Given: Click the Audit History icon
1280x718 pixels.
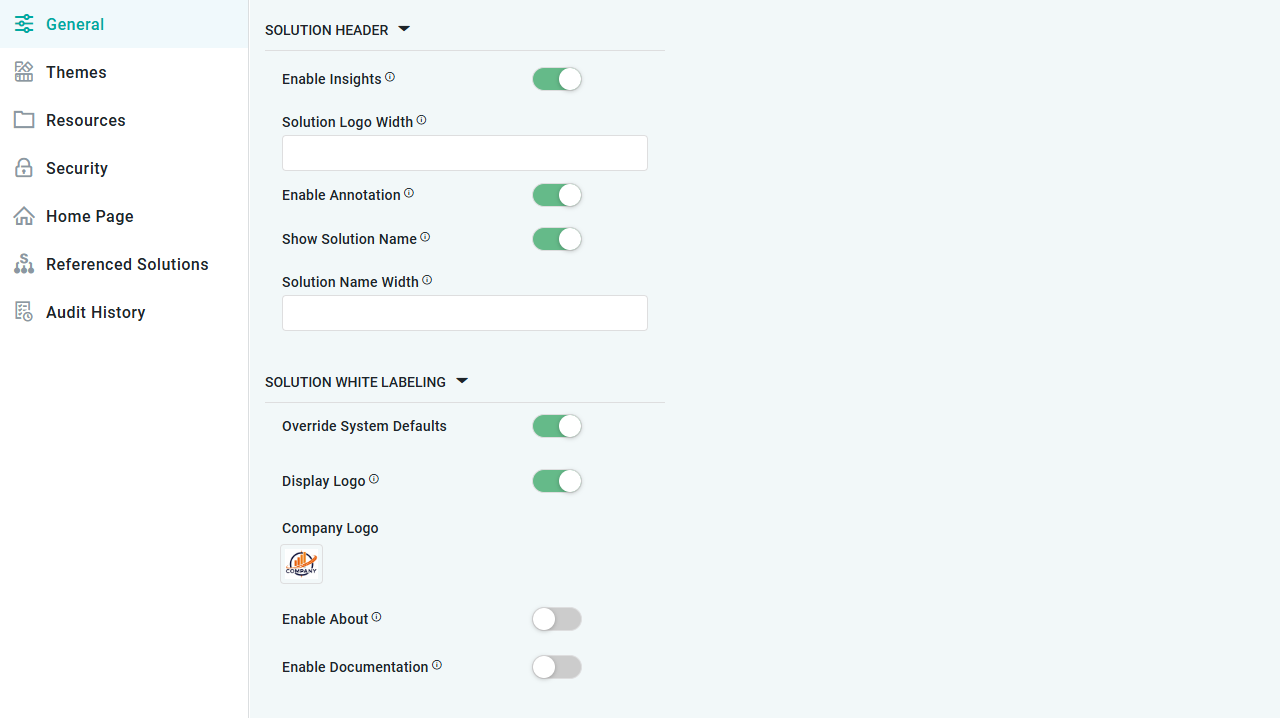Looking at the screenshot, I should [x=24, y=312].
